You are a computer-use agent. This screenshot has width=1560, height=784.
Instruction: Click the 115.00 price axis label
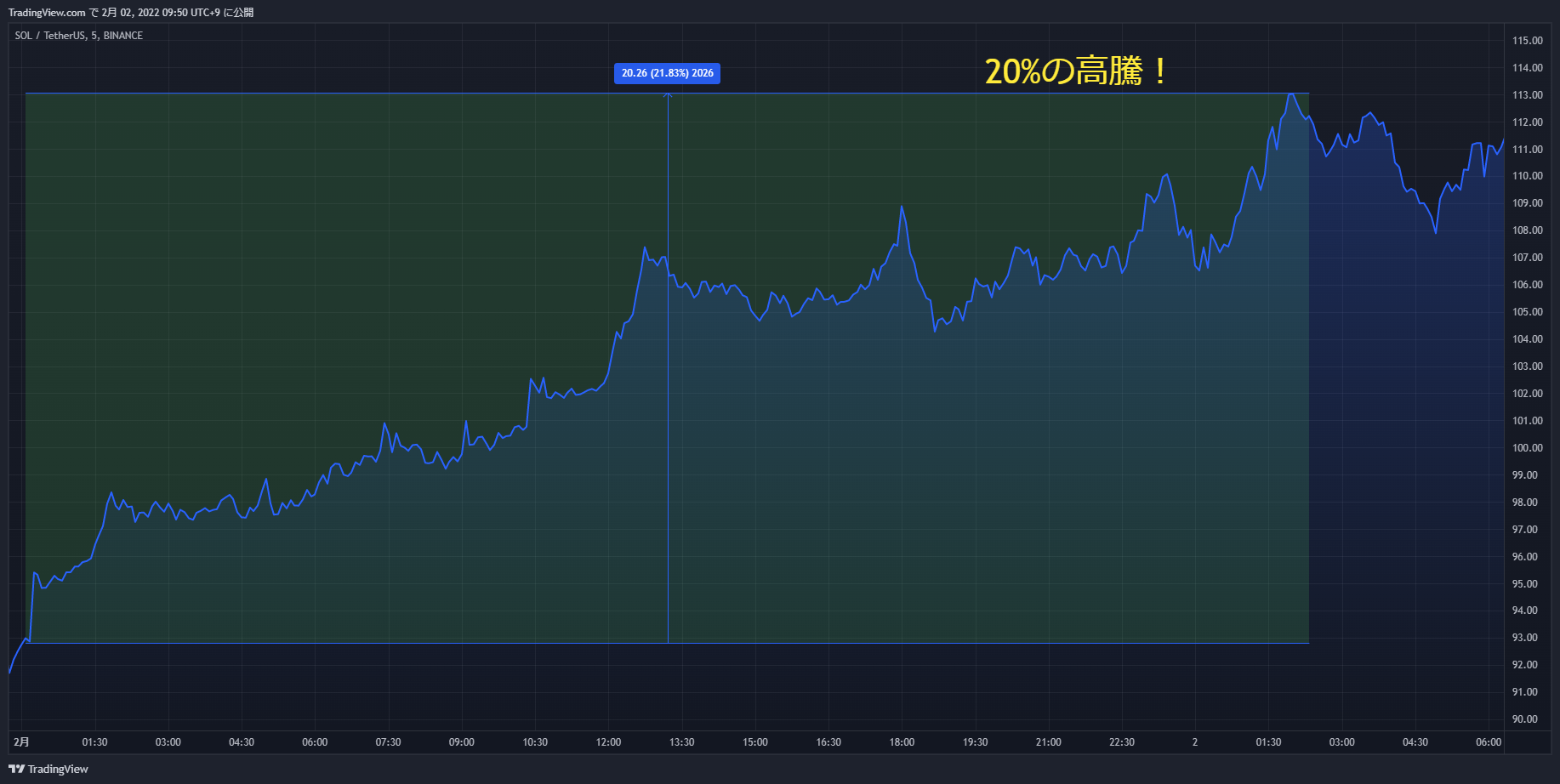pyautogui.click(x=1527, y=41)
